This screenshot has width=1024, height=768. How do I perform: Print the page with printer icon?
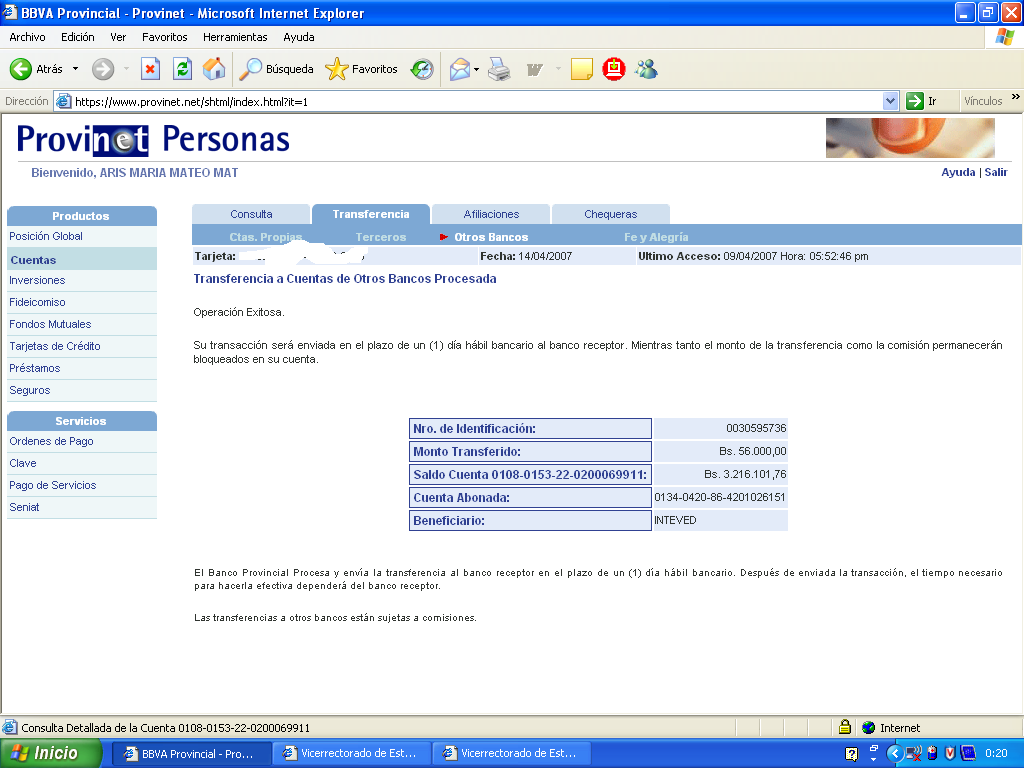tap(500, 69)
